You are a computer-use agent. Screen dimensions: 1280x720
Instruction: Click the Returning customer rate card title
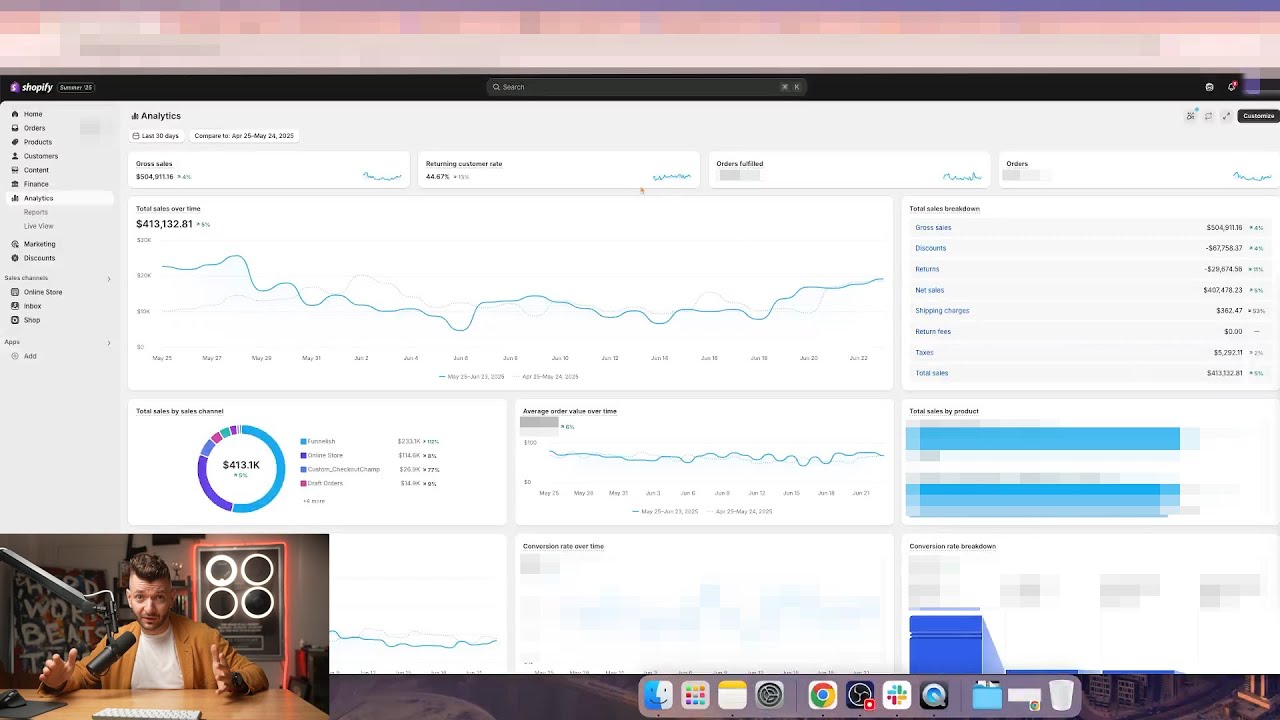(464, 164)
